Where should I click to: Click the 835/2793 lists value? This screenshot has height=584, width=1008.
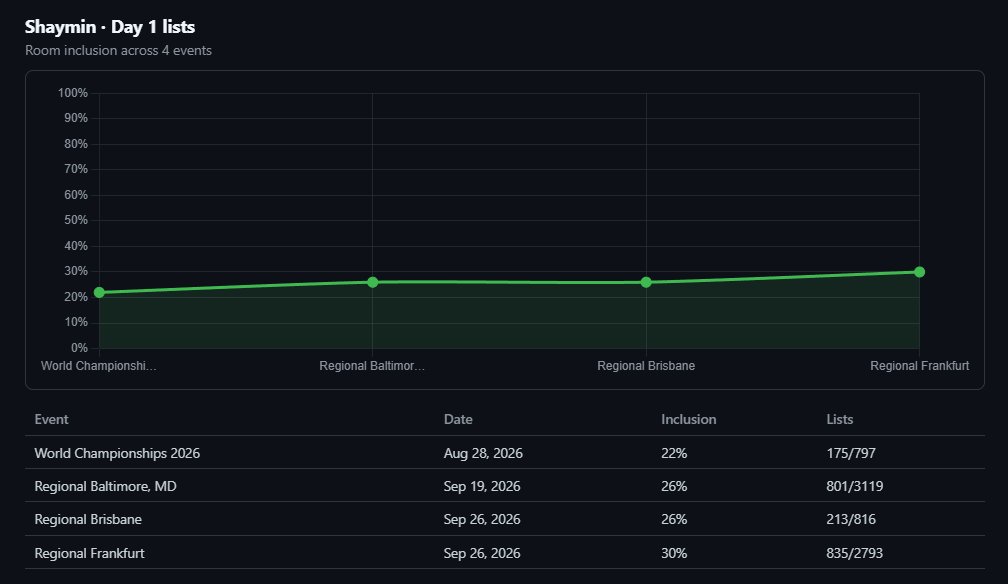(x=854, y=553)
